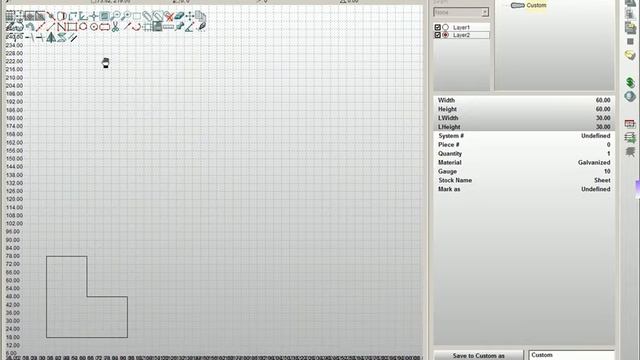
Task: Pick the circle drawing tool
Action: [82, 27]
